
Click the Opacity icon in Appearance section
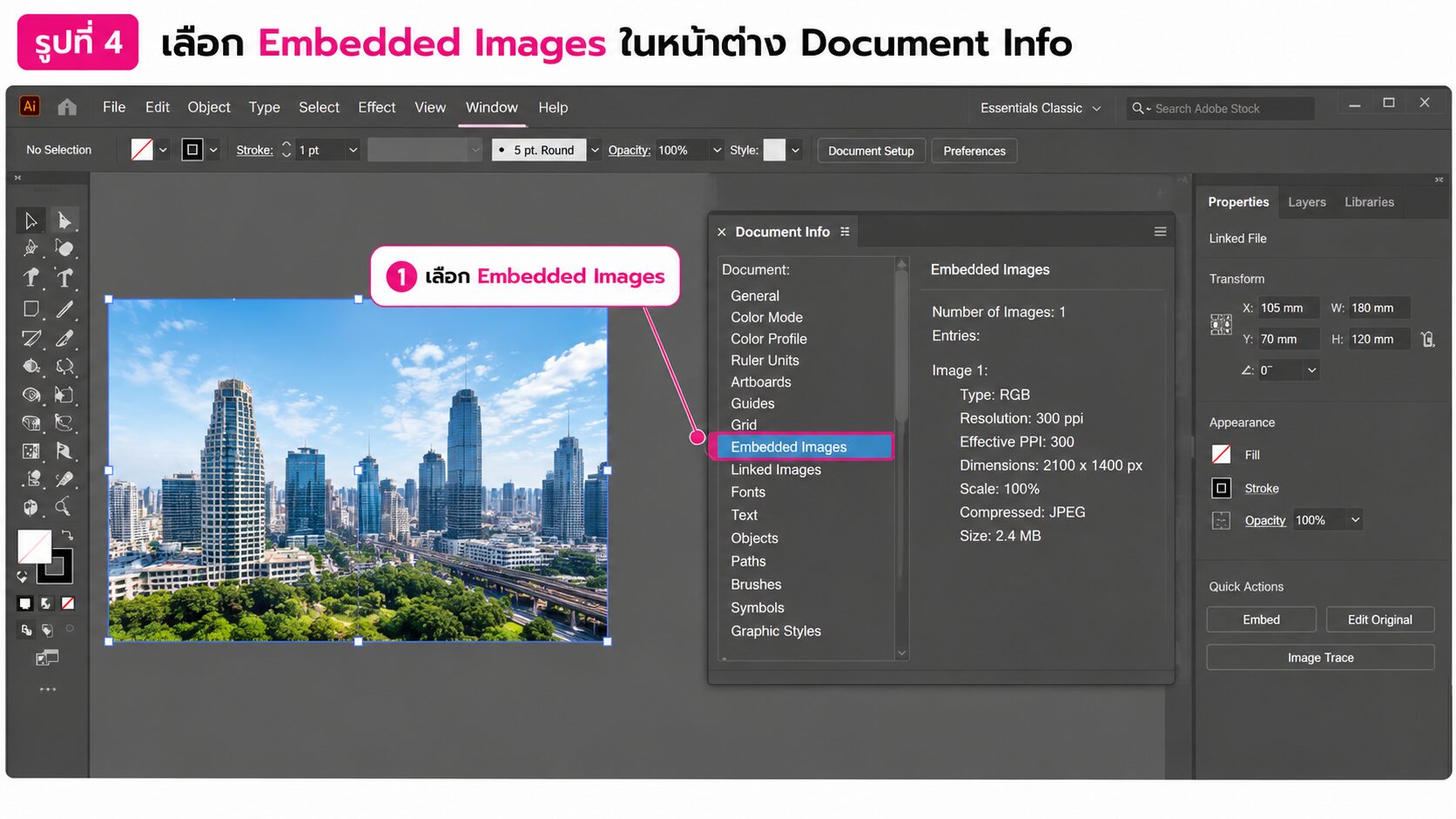coord(1221,521)
